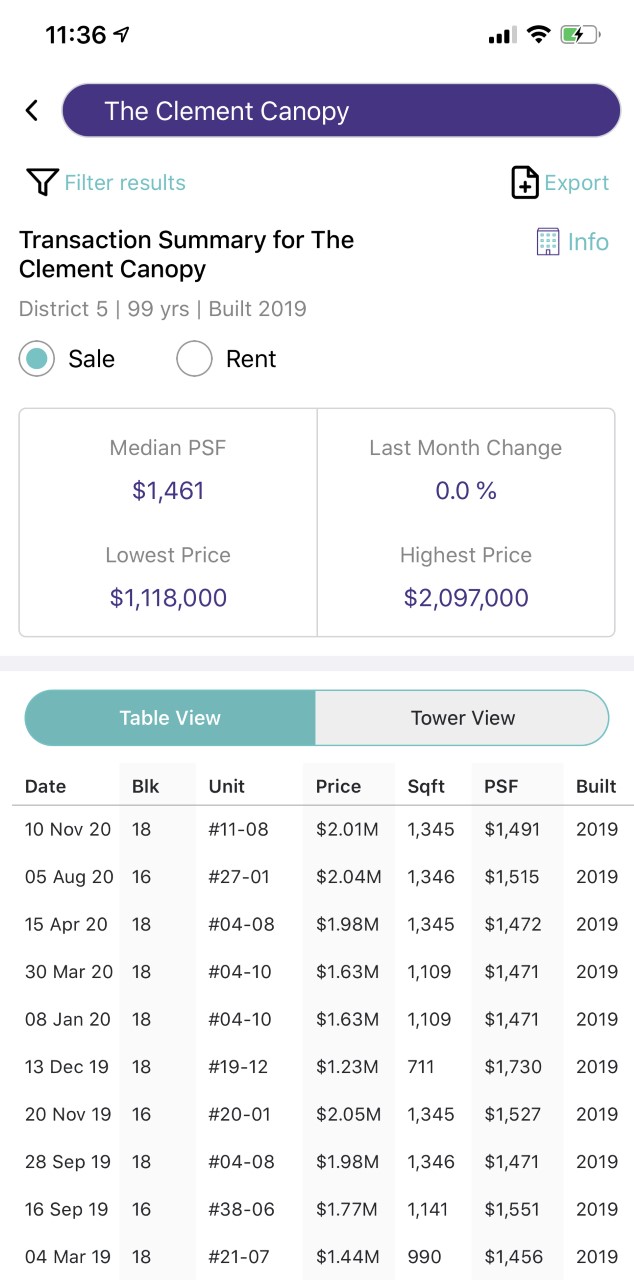Tap the Export text link

coord(576,183)
